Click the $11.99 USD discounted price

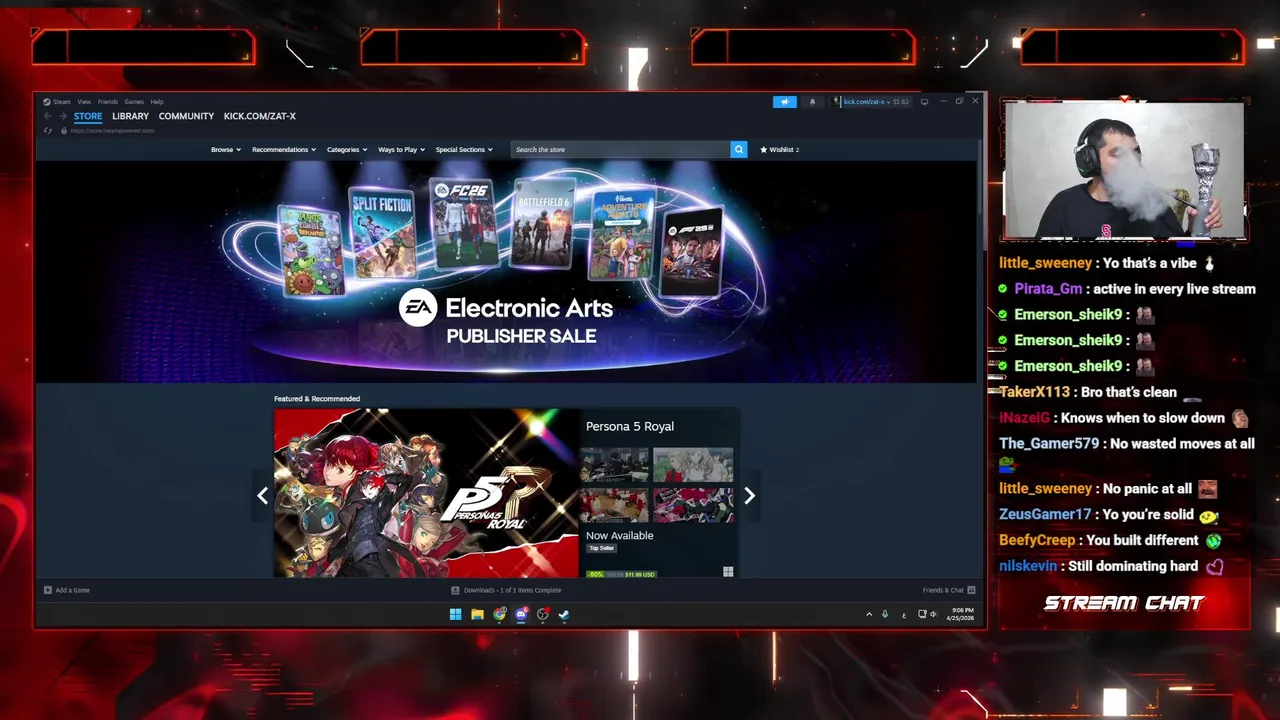640,574
